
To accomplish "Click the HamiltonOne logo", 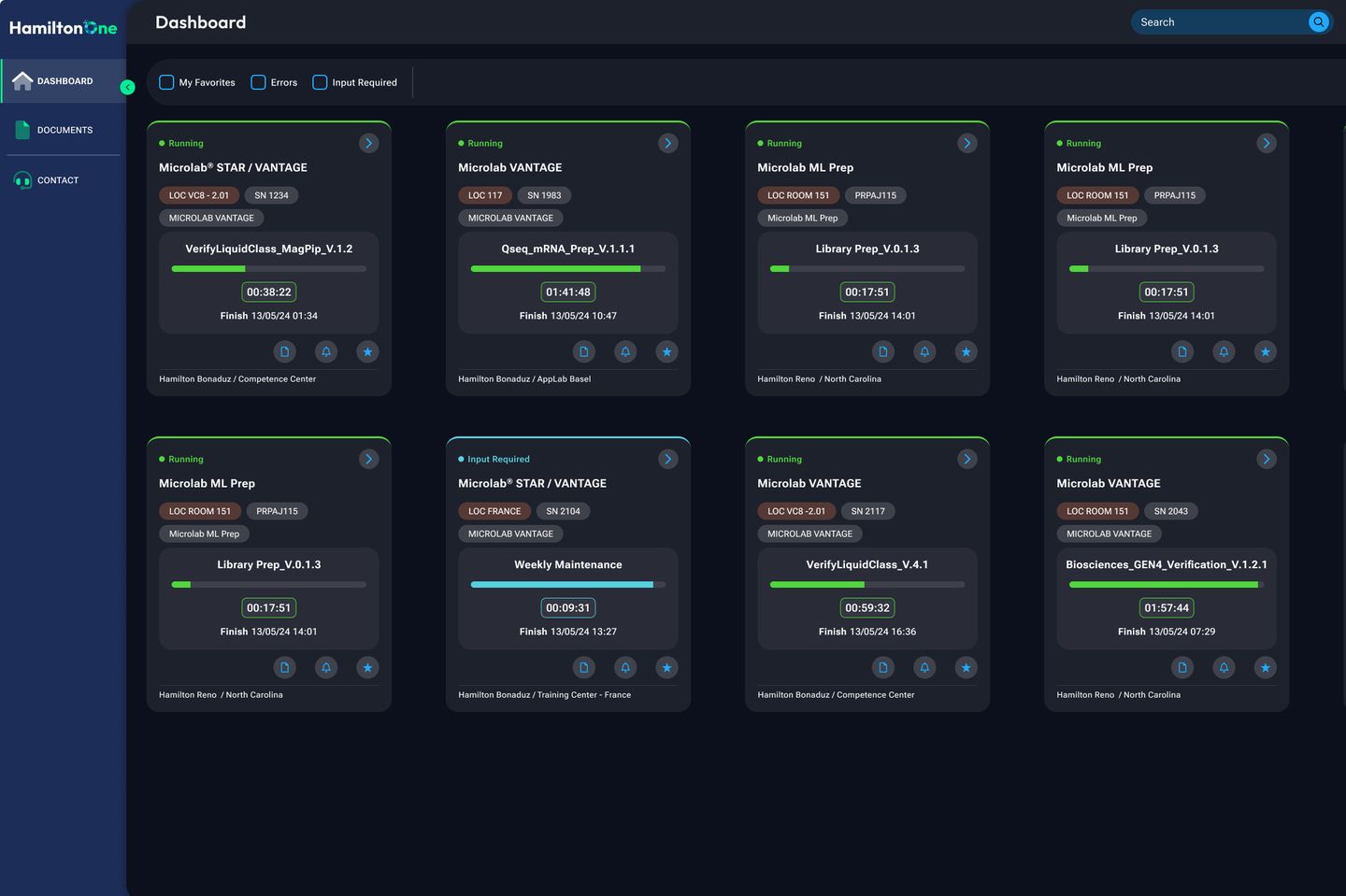I will [64, 28].
